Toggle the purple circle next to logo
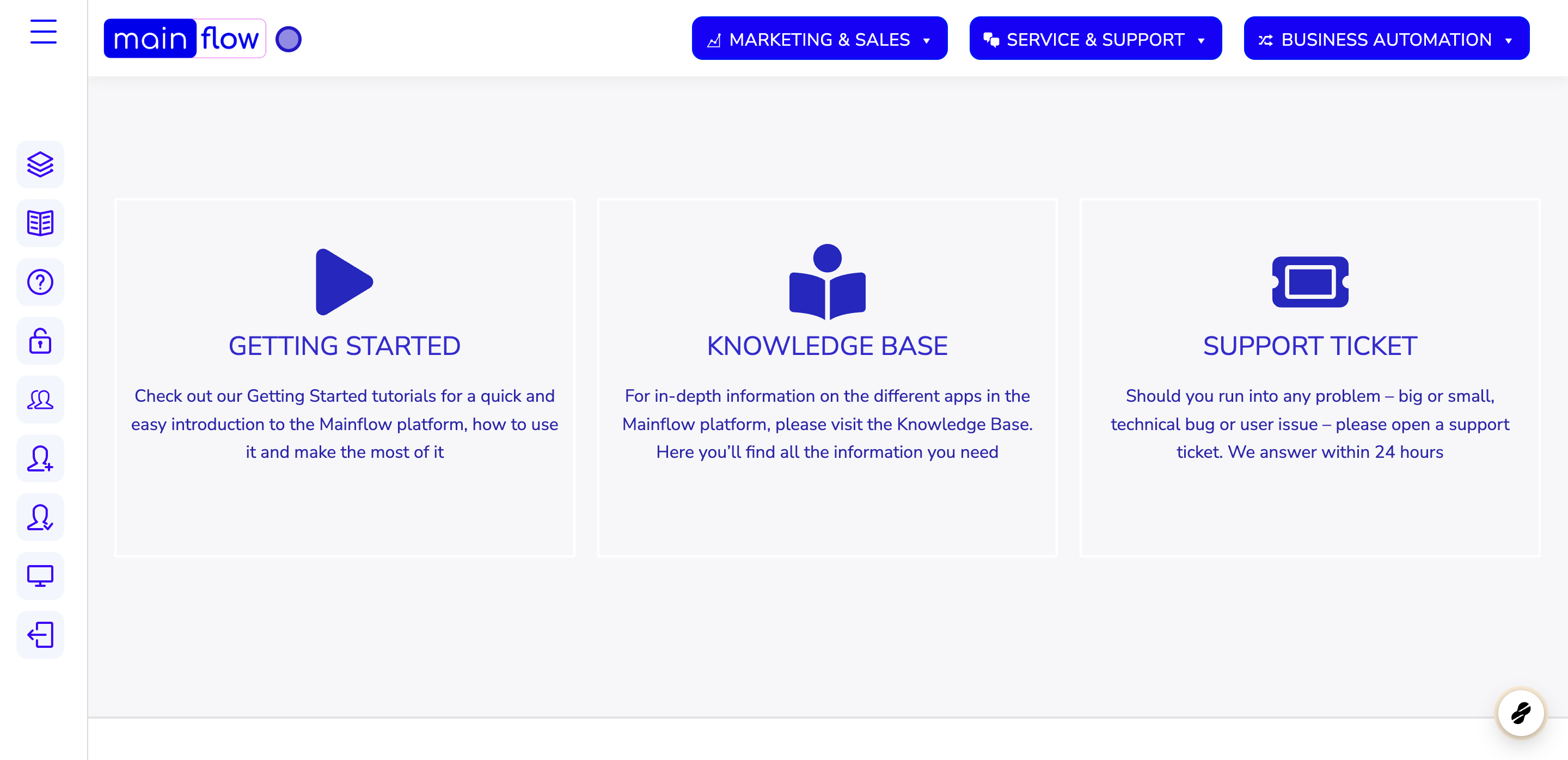 [289, 39]
